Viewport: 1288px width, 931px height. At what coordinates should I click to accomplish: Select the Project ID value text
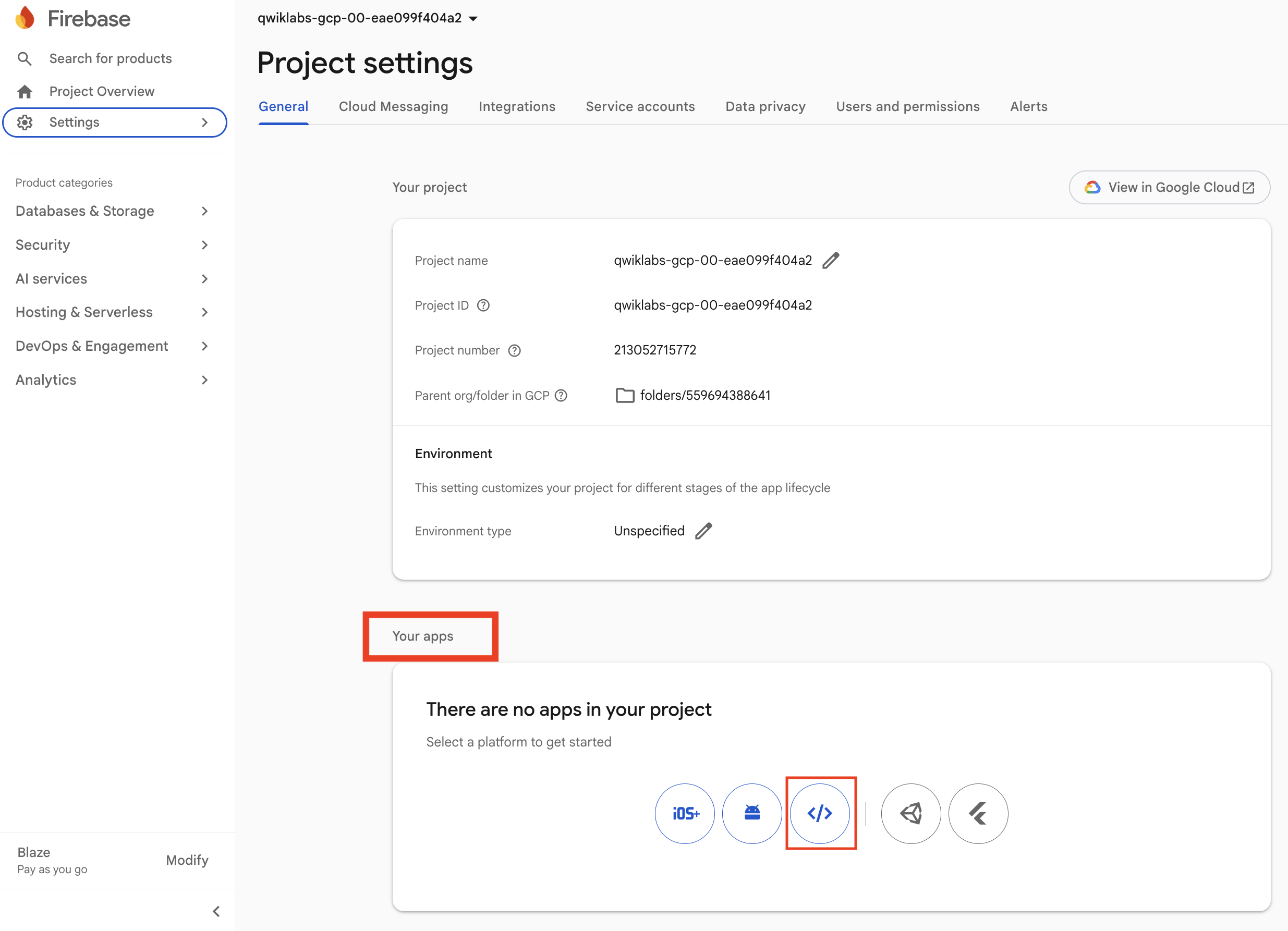click(713, 305)
